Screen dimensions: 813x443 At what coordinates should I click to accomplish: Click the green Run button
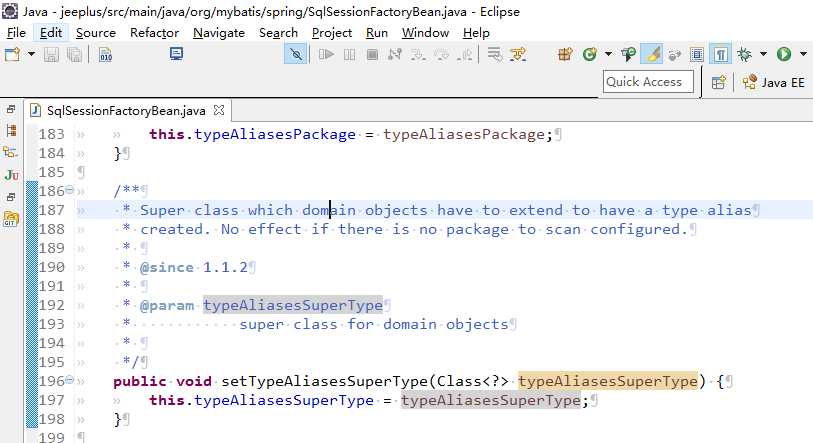[784, 54]
